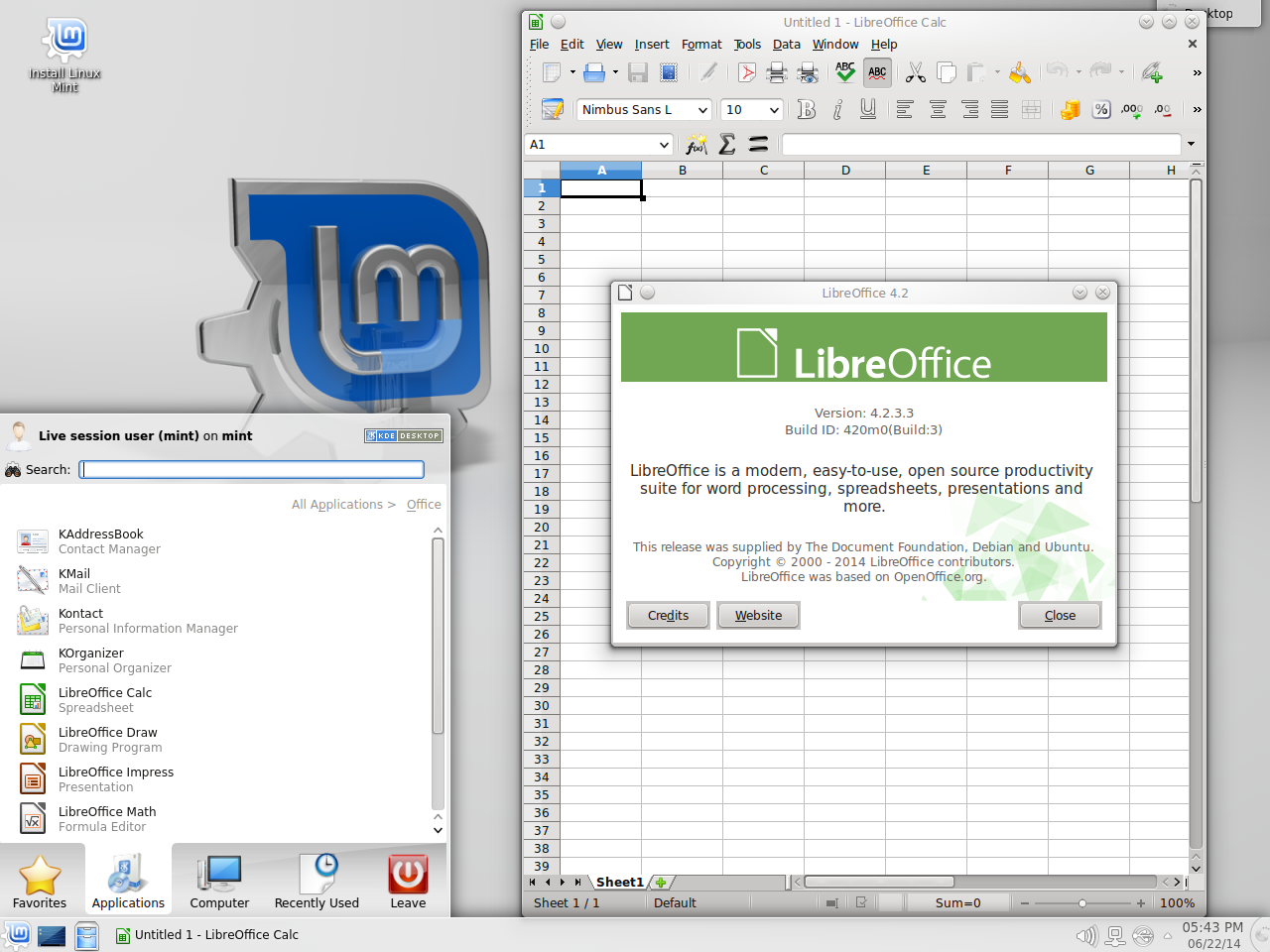The height and width of the screenshot is (952, 1270).
Task: Open the Font Size dropdown
Action: (x=774, y=110)
